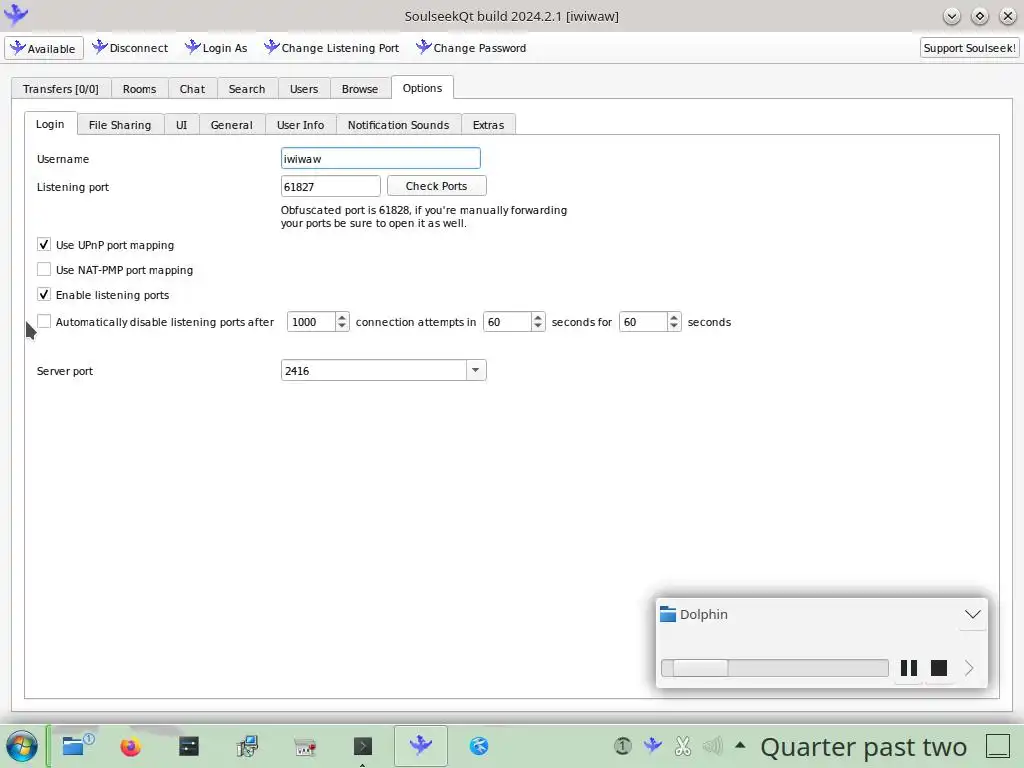This screenshot has height=768, width=1024.
Task: Launch Firefox from the taskbar
Action: point(131,746)
